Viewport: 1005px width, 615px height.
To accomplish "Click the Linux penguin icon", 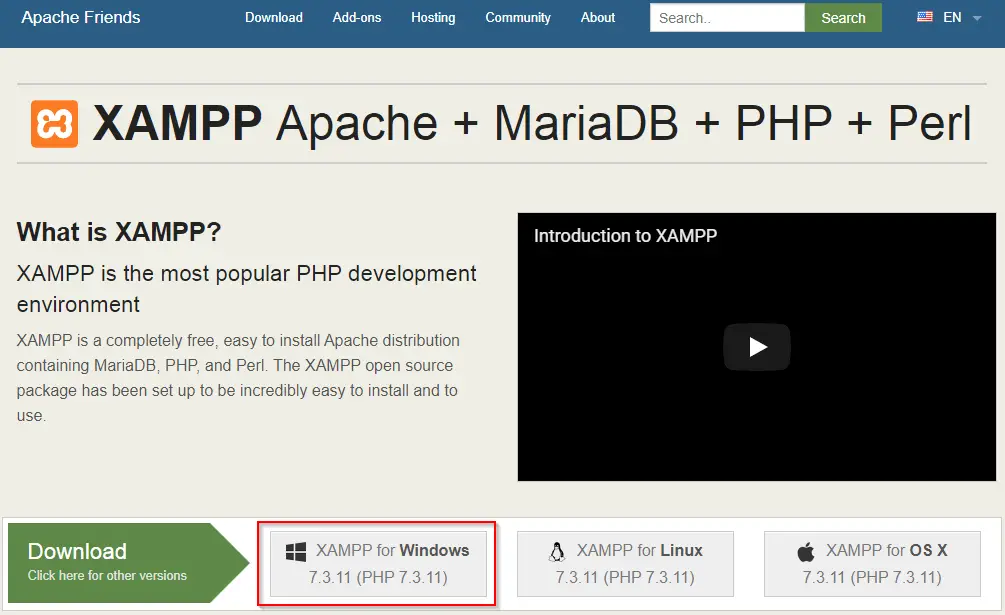I will (x=557, y=552).
